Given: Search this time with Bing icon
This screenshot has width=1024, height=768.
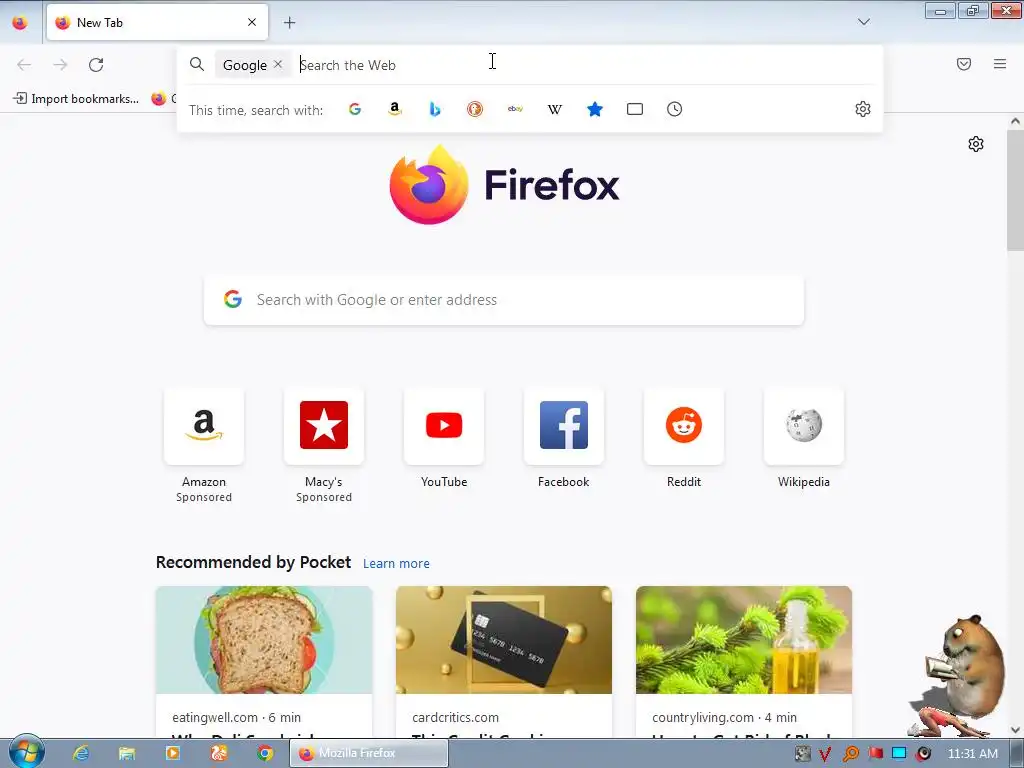Looking at the screenshot, I should [x=435, y=109].
